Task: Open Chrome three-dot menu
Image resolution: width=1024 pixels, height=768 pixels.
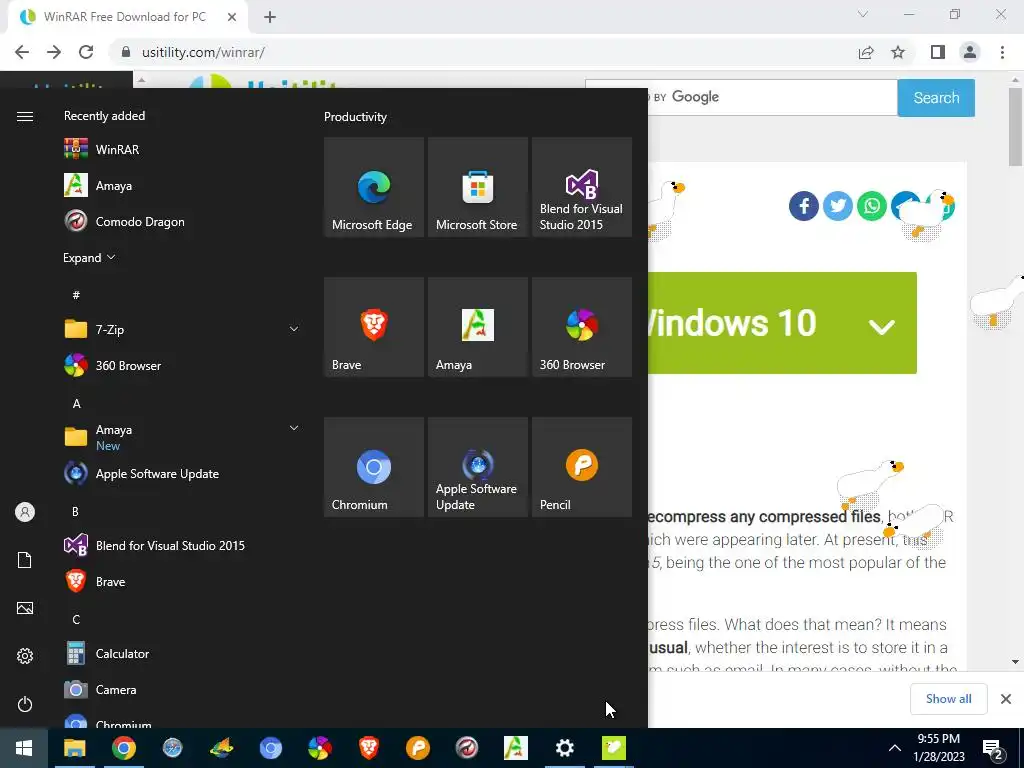Action: (1002, 52)
